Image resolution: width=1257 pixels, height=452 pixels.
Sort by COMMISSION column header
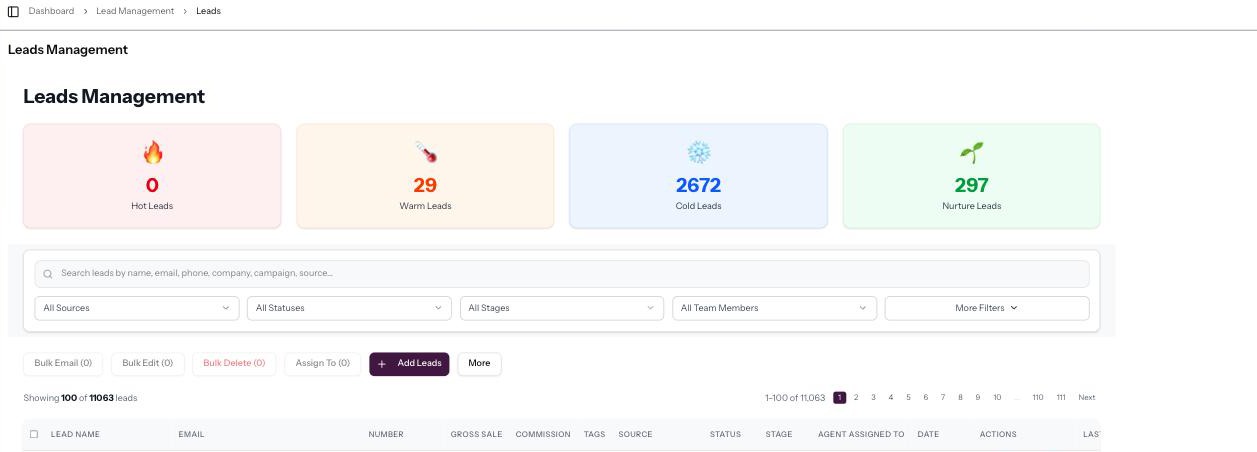pos(543,434)
